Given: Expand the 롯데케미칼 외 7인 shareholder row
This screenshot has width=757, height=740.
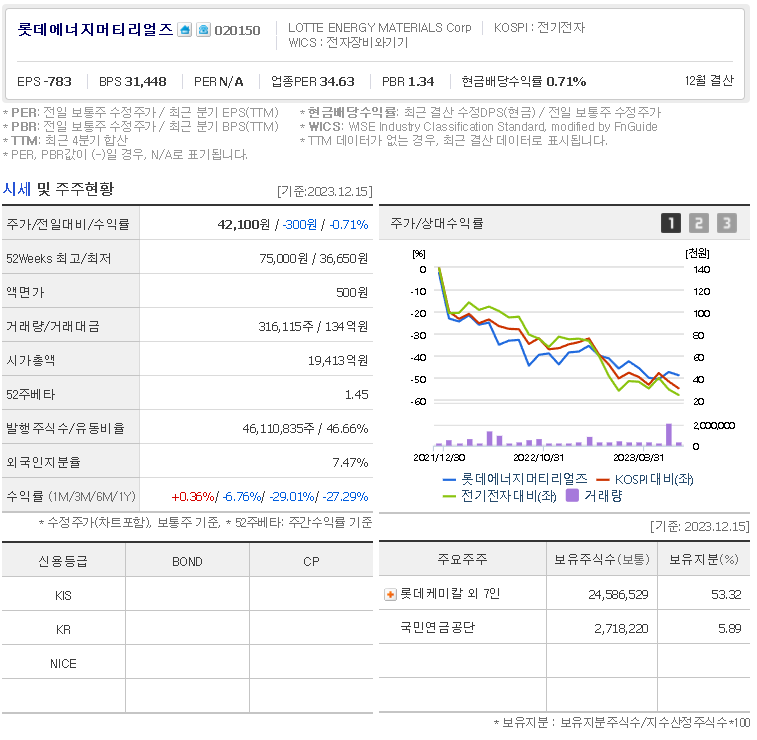Looking at the screenshot, I should (390, 594).
